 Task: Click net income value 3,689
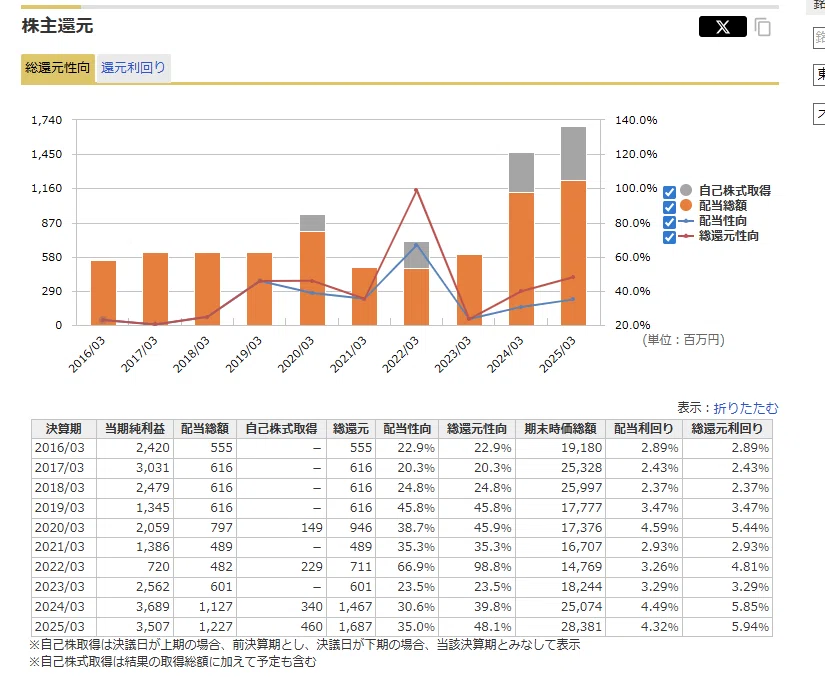click(x=135, y=607)
